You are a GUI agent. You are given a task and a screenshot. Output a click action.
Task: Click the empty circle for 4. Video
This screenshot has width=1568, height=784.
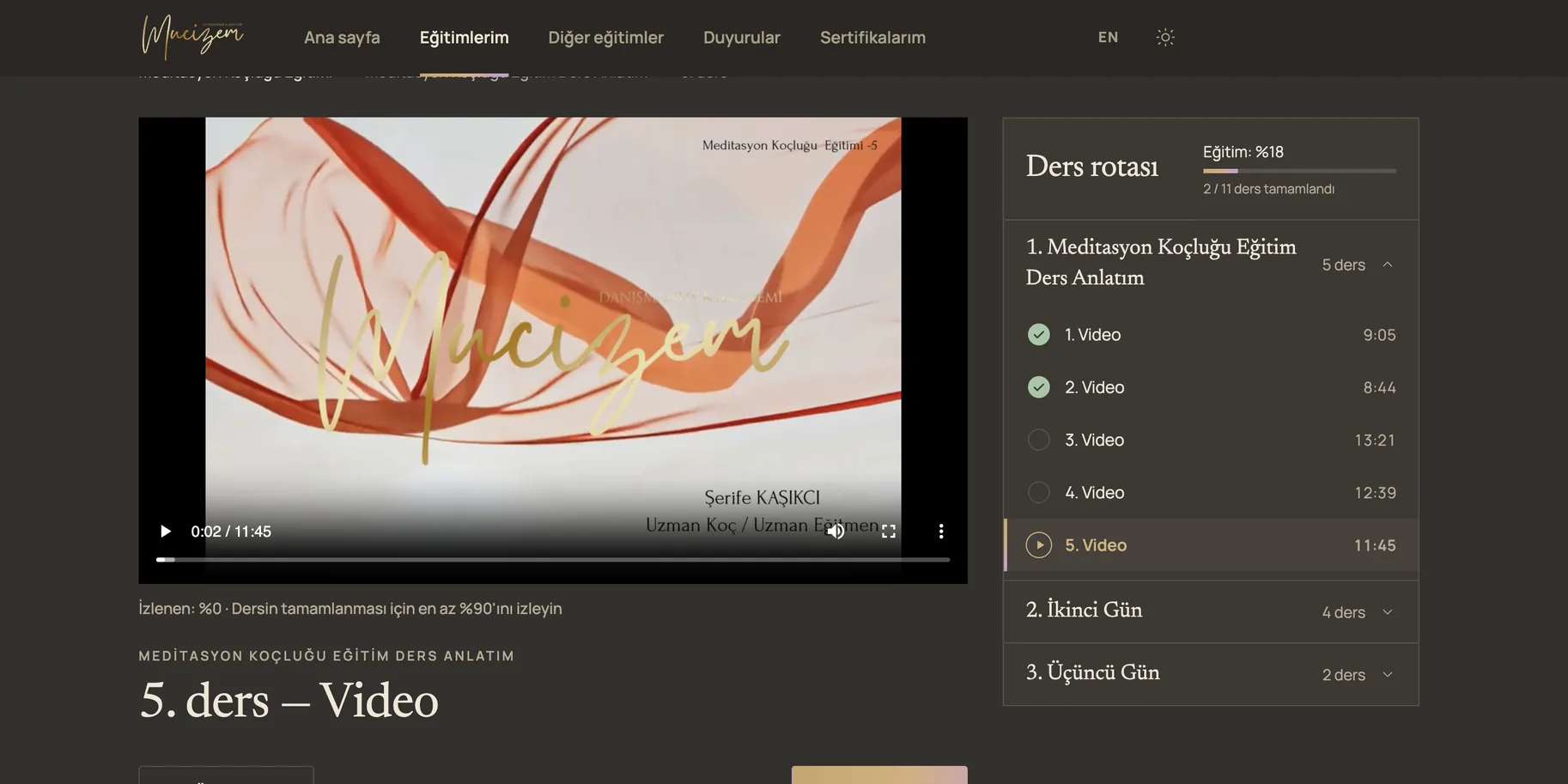tap(1039, 492)
